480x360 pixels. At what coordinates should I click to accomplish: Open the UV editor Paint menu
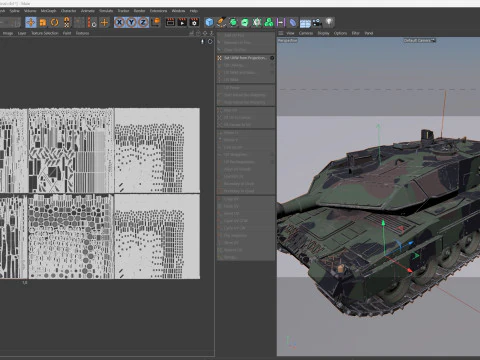[67, 33]
